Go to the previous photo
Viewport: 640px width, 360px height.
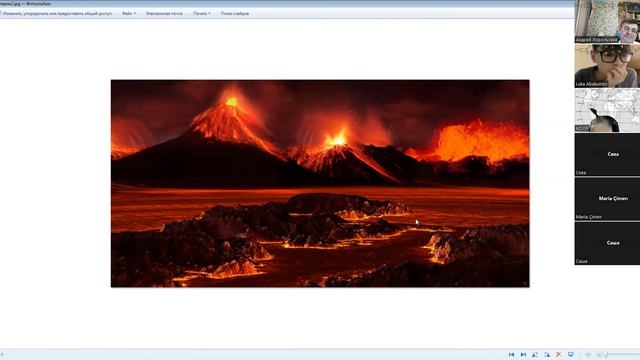point(511,355)
